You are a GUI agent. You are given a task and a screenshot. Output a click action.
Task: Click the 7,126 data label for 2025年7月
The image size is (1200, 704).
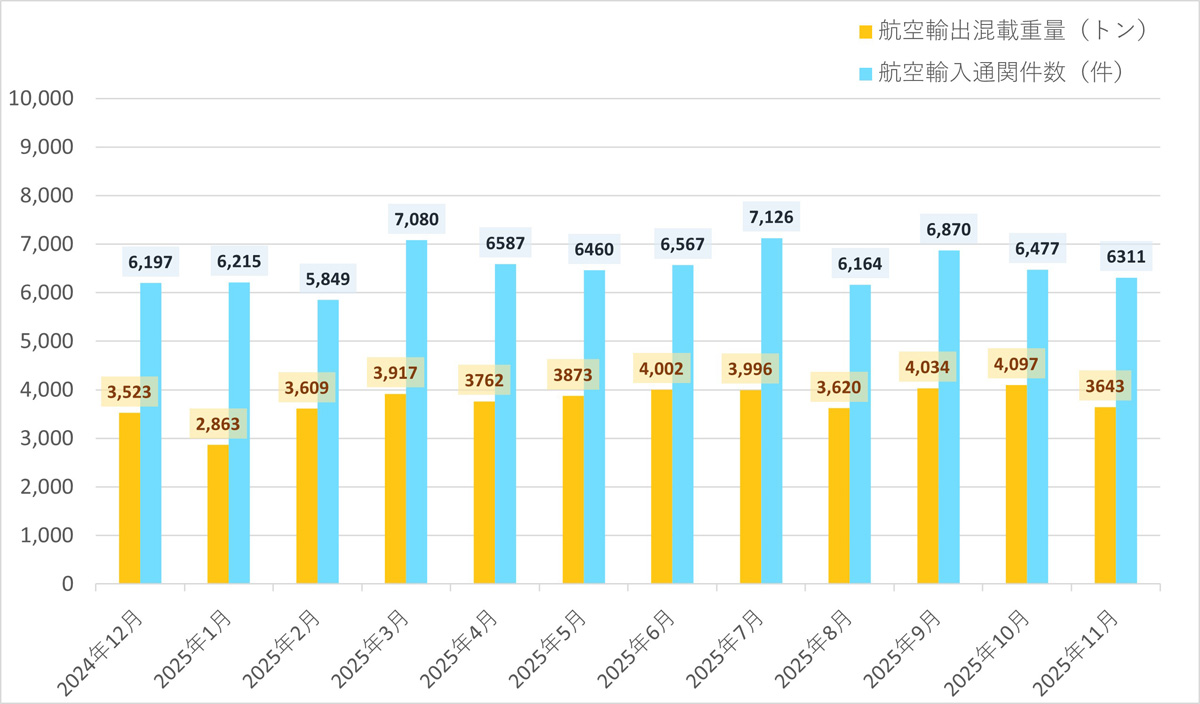(772, 216)
